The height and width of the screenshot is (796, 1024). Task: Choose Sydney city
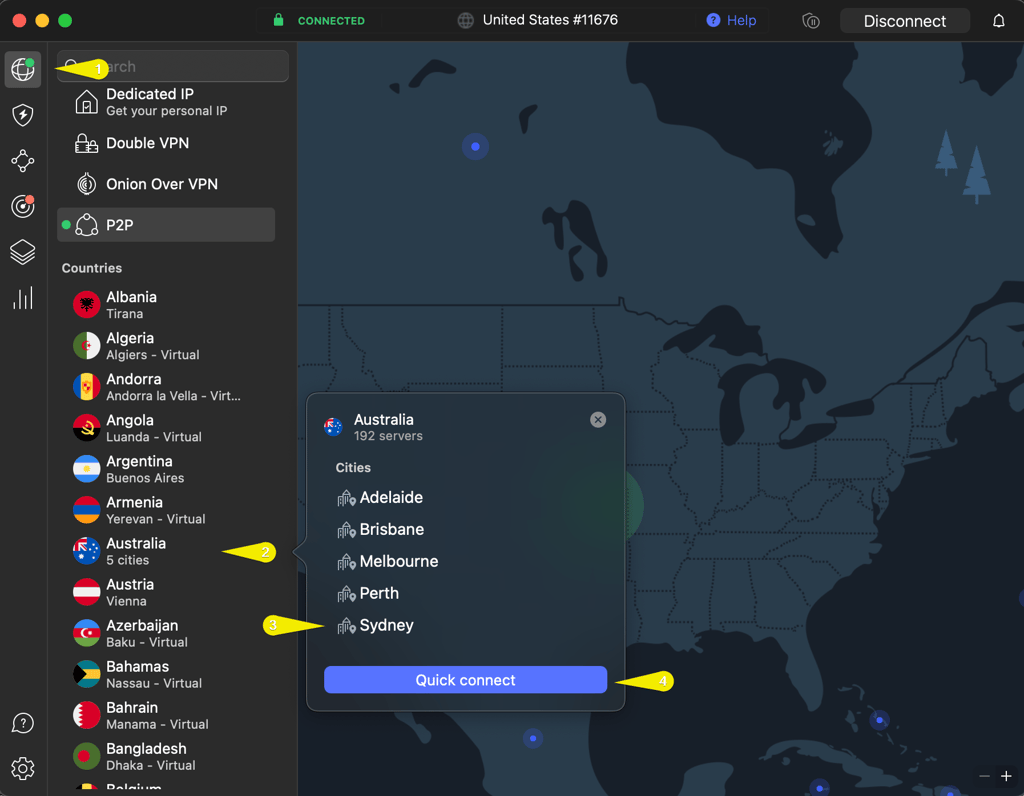click(376, 626)
